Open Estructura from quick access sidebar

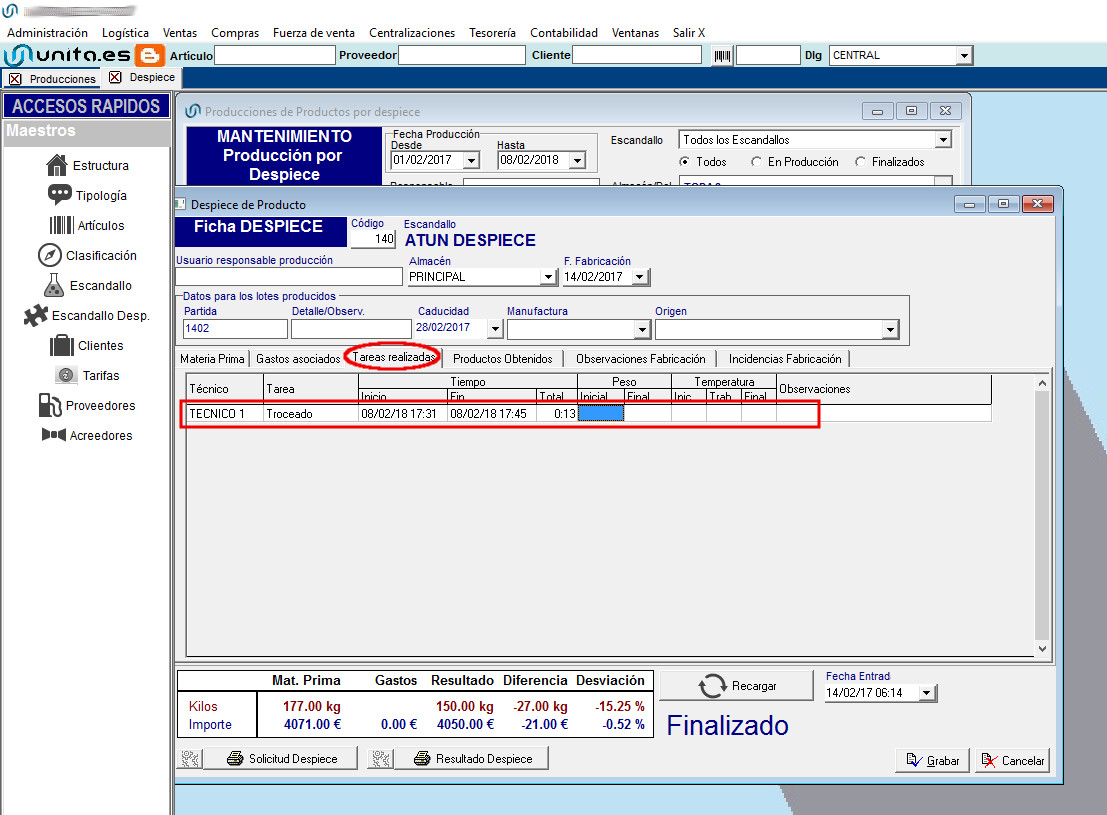[x=88, y=165]
